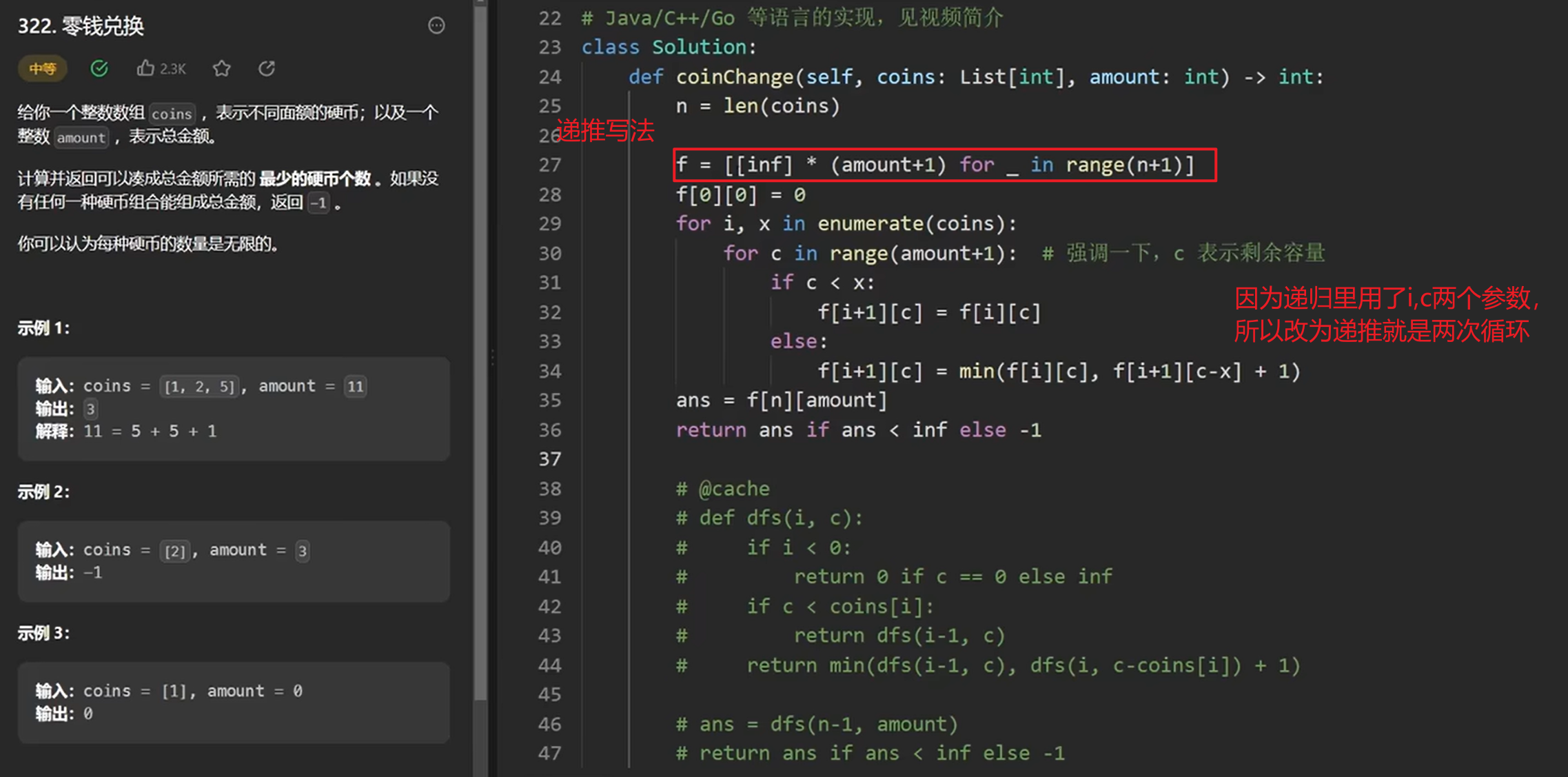Open the more options ellipsis icon
Viewport: 1568px width, 777px height.
click(436, 26)
